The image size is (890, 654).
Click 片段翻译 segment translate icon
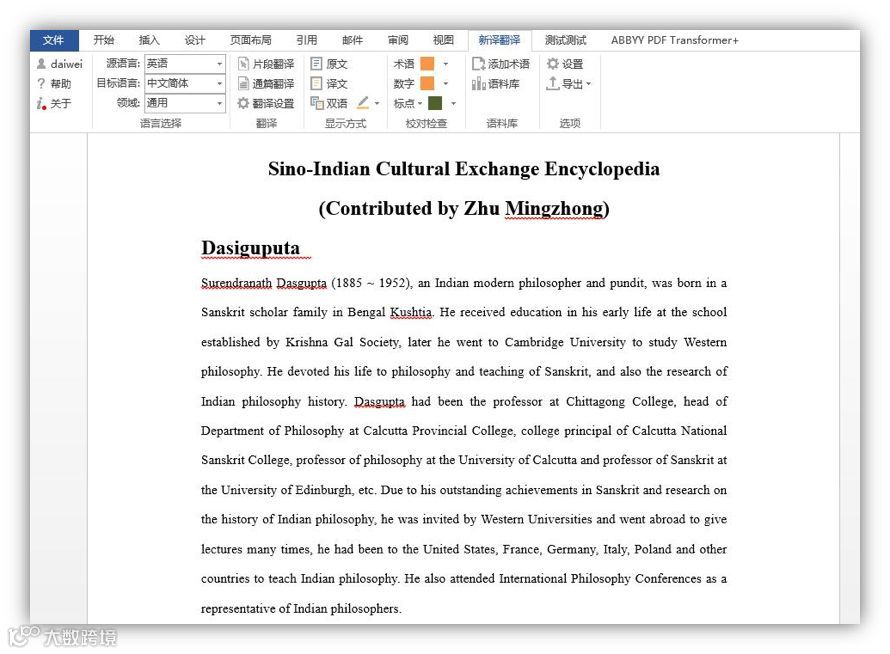click(x=243, y=64)
